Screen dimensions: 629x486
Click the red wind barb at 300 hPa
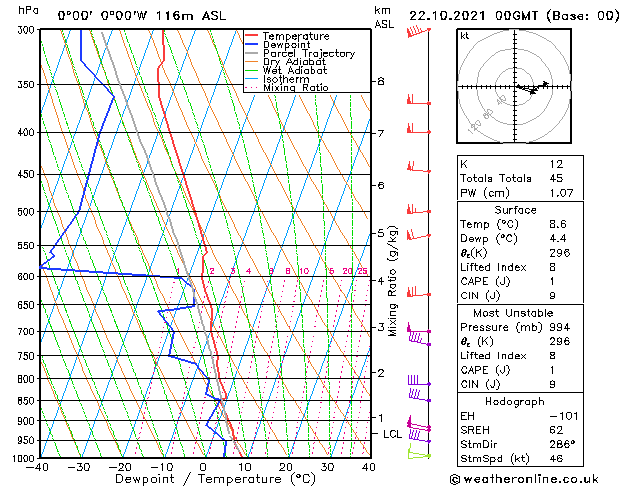coord(418,31)
